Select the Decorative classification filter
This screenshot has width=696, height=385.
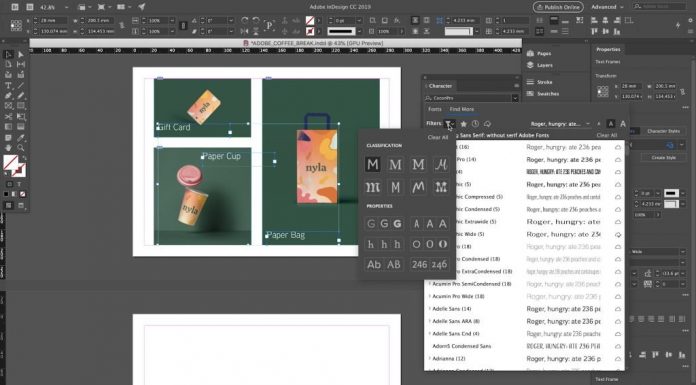440,187
